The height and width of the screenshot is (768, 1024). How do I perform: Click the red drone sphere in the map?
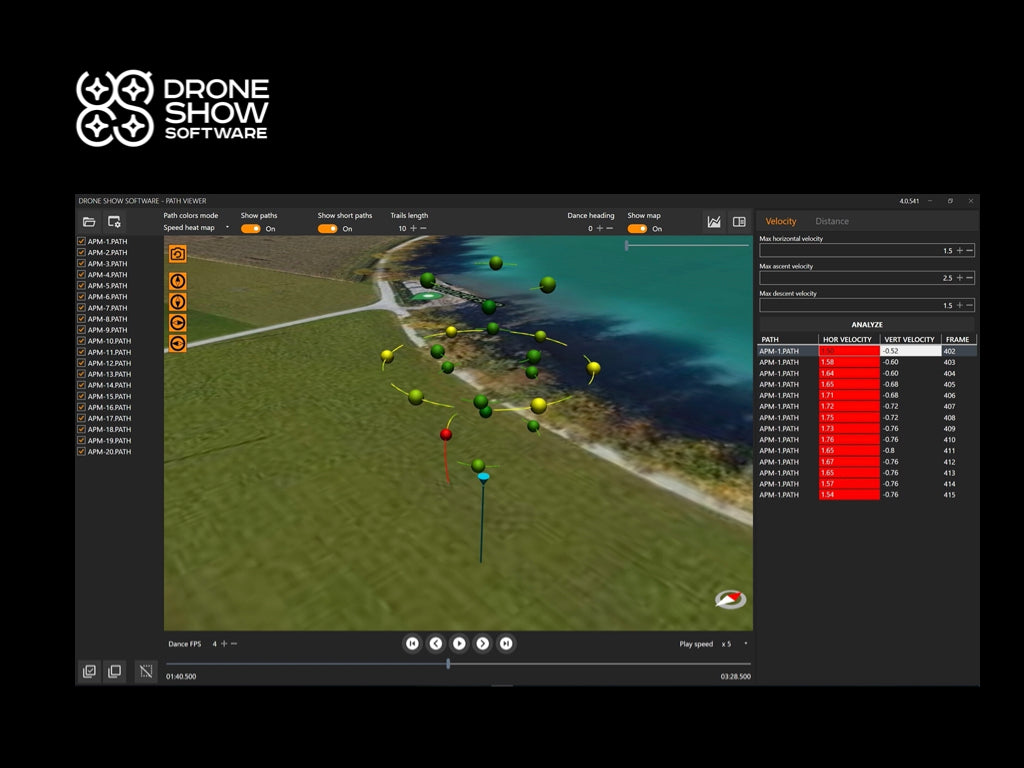pyautogui.click(x=446, y=434)
